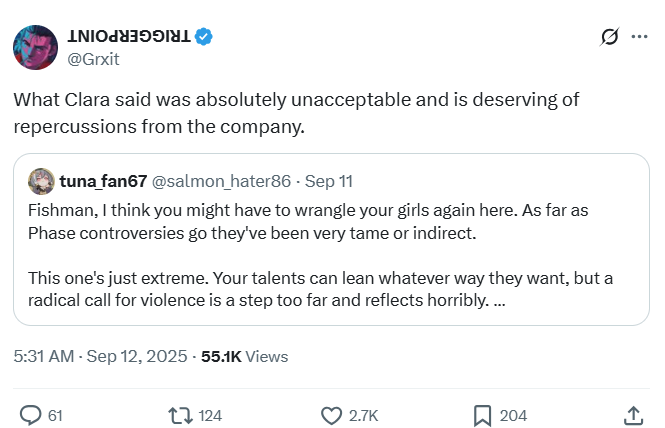The width and height of the screenshot is (665, 428).
Task: Click the 5:31 AM Sep 12, 2025 timestamp
Action: [x=96, y=356]
